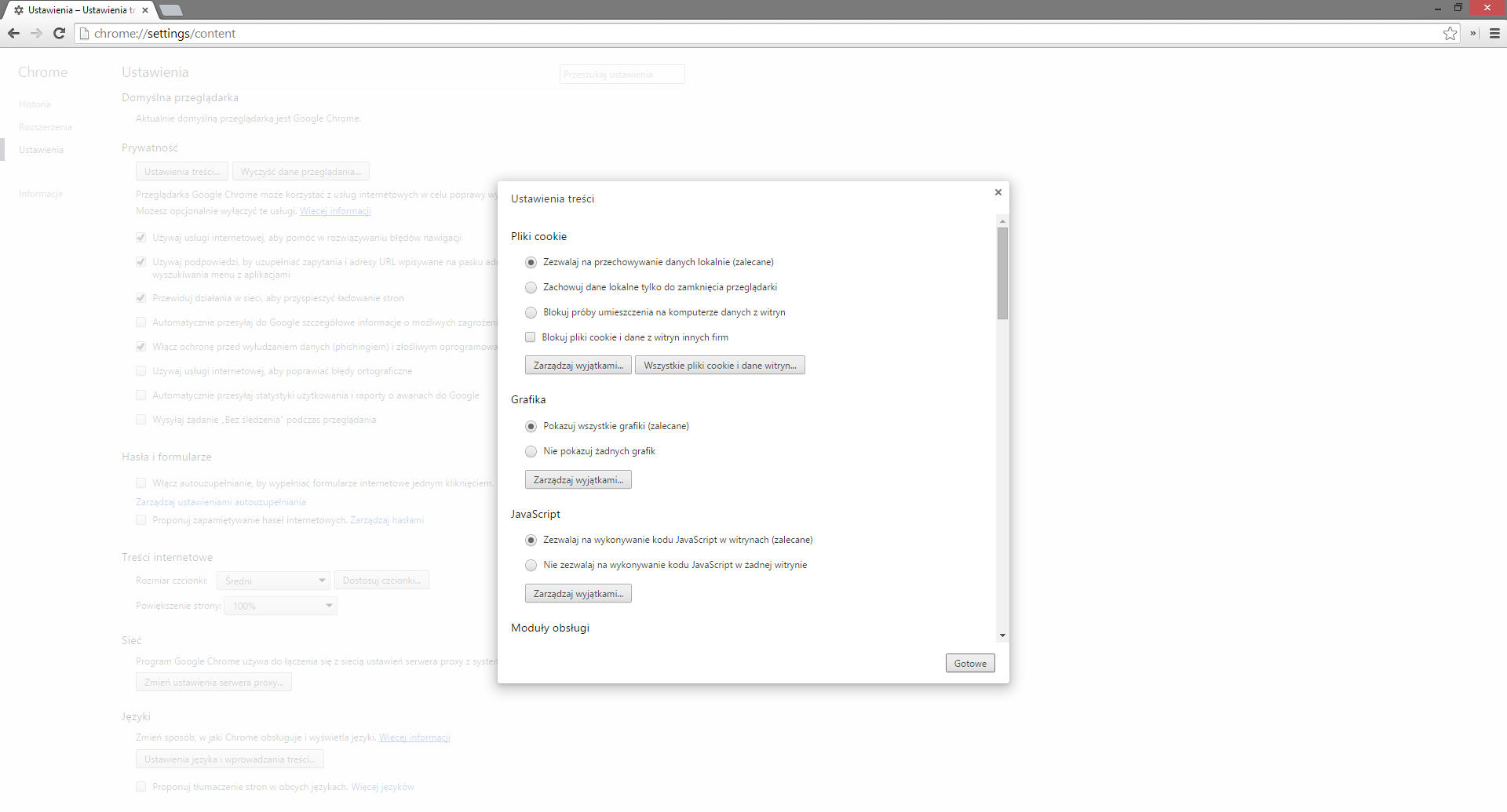Close the Ustawienia browser tab
1507x812 pixels.
[145, 10]
